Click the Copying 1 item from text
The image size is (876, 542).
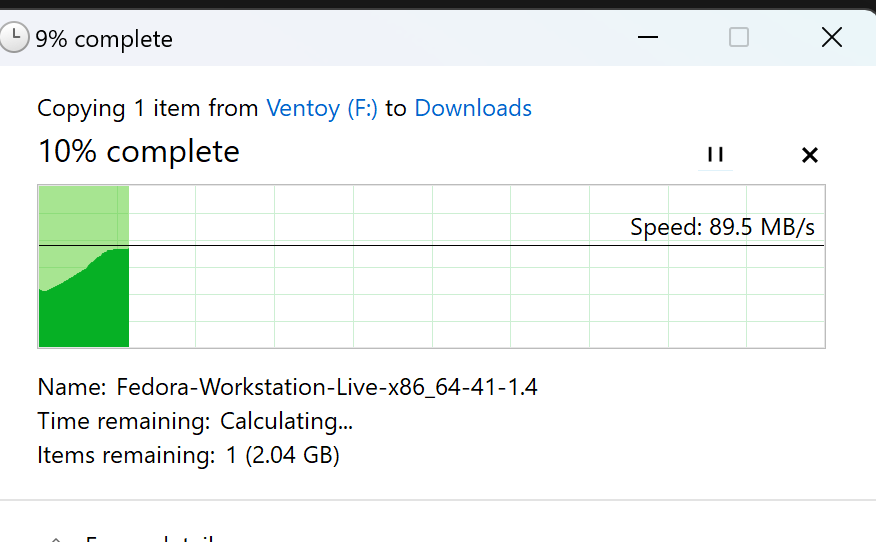(x=148, y=108)
